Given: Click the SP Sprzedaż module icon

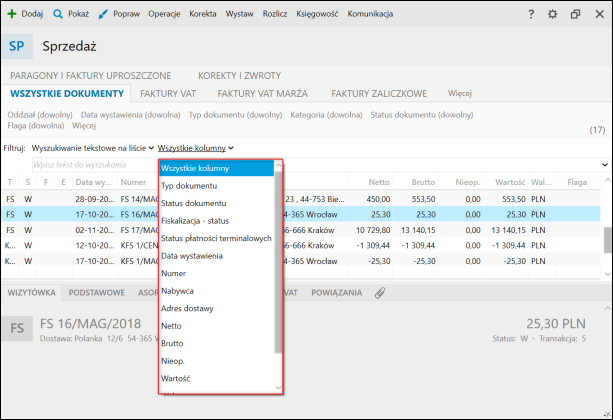Looking at the screenshot, I should (18, 46).
